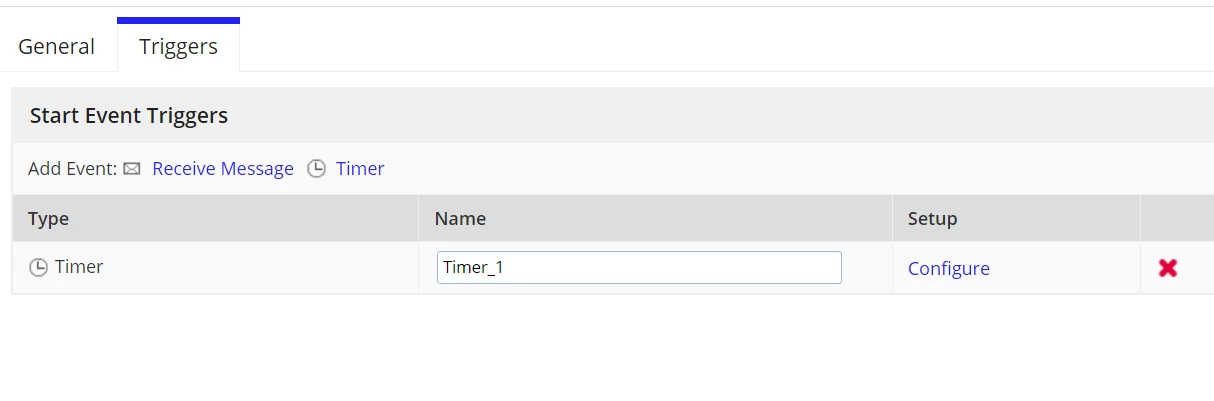Delete Timer_1 trigger with red X
Image resolution: width=1214 pixels, height=401 pixels.
(1167, 268)
